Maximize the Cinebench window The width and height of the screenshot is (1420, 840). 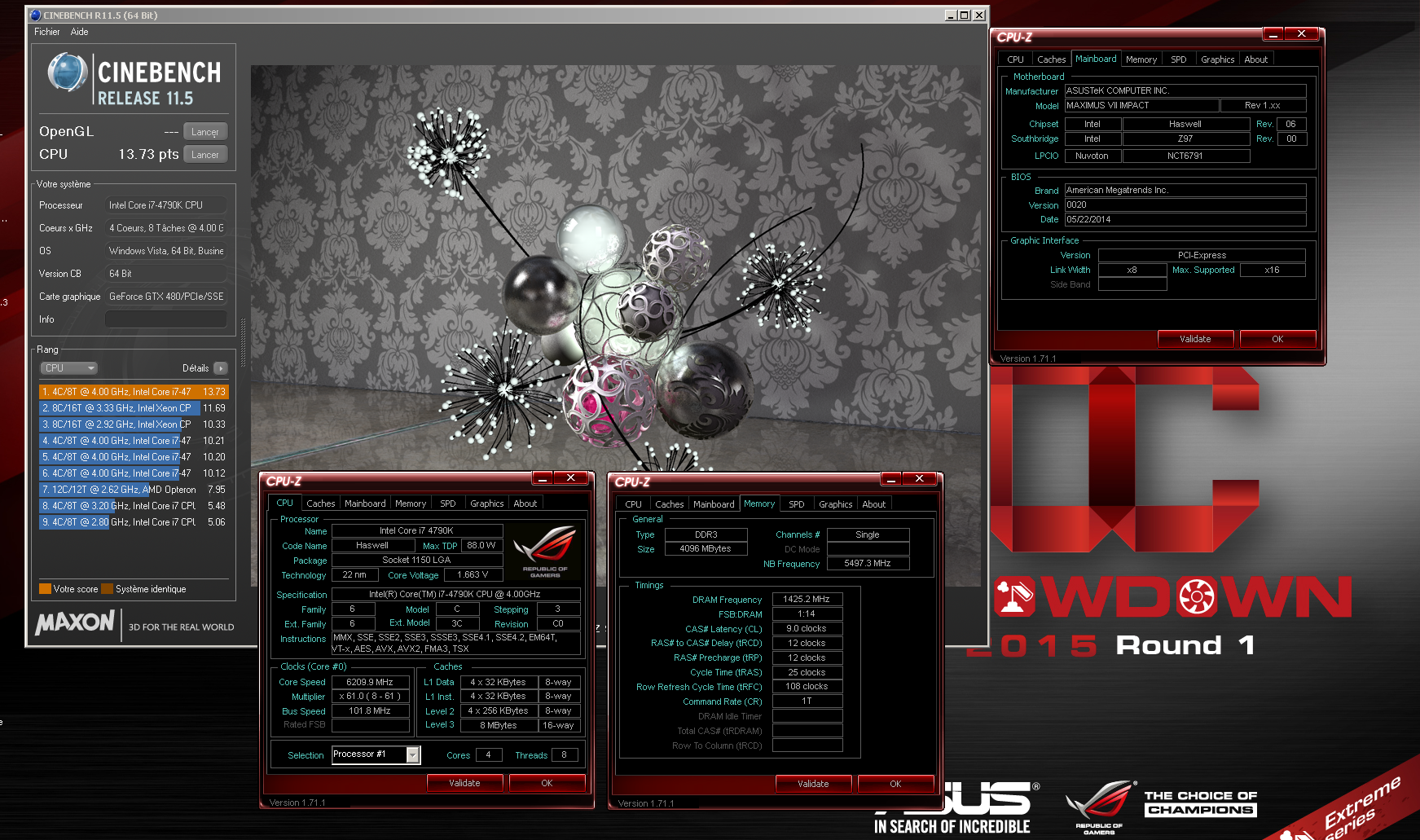click(x=965, y=15)
